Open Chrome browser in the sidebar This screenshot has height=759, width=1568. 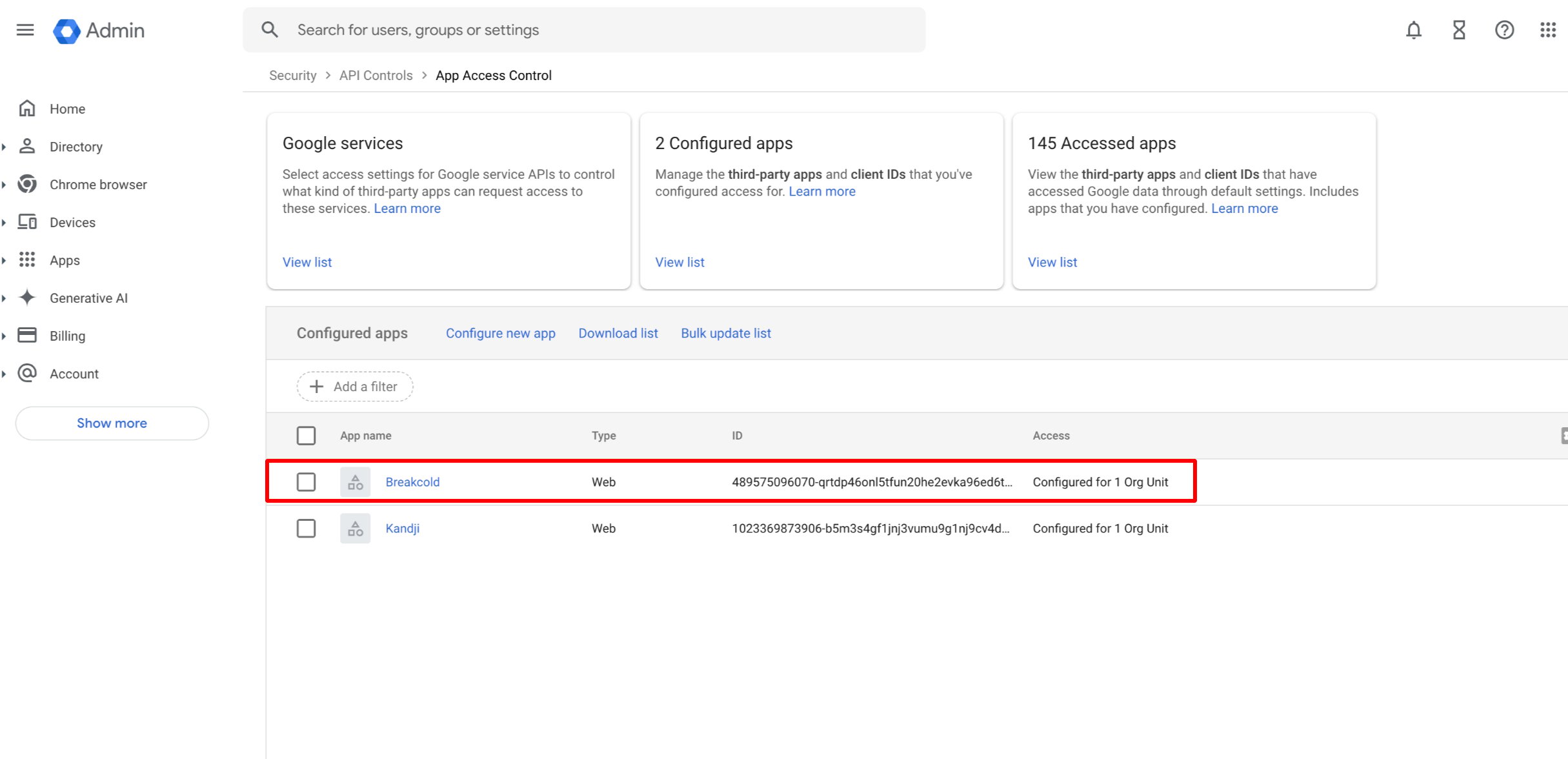coord(98,185)
